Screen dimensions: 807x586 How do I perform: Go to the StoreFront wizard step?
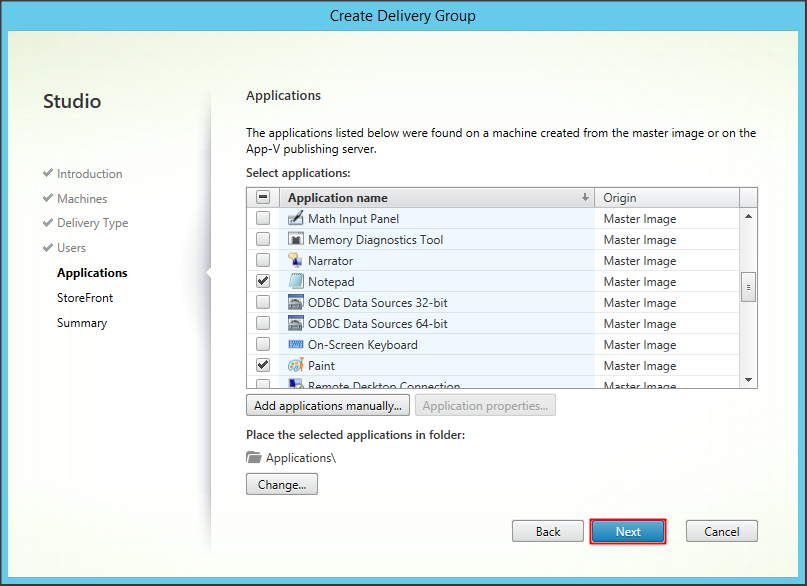pos(85,298)
